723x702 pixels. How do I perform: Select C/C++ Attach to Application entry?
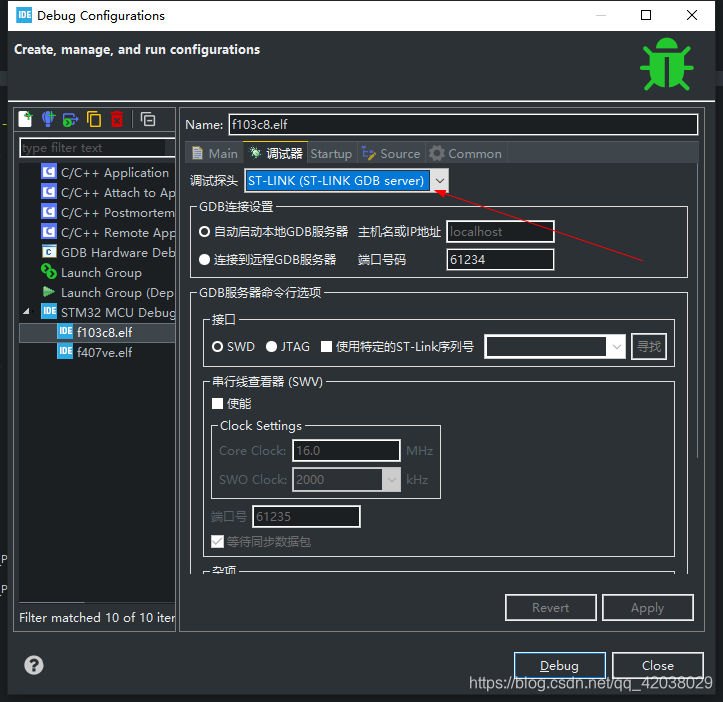107,192
